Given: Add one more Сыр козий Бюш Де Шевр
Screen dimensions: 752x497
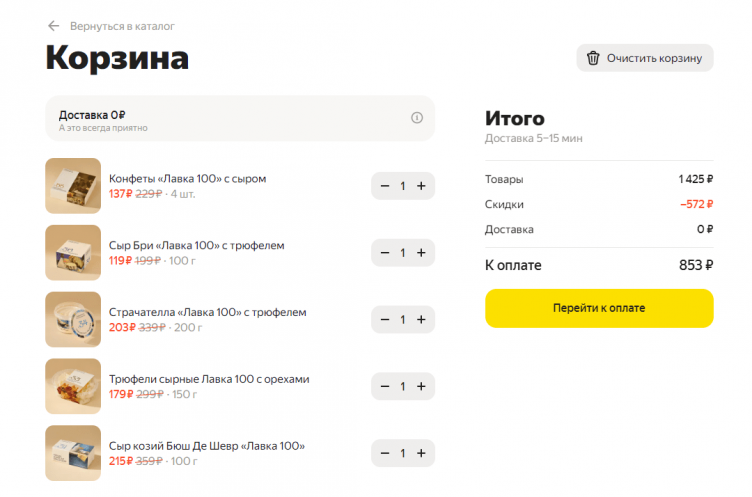Looking at the screenshot, I should coord(421,453).
